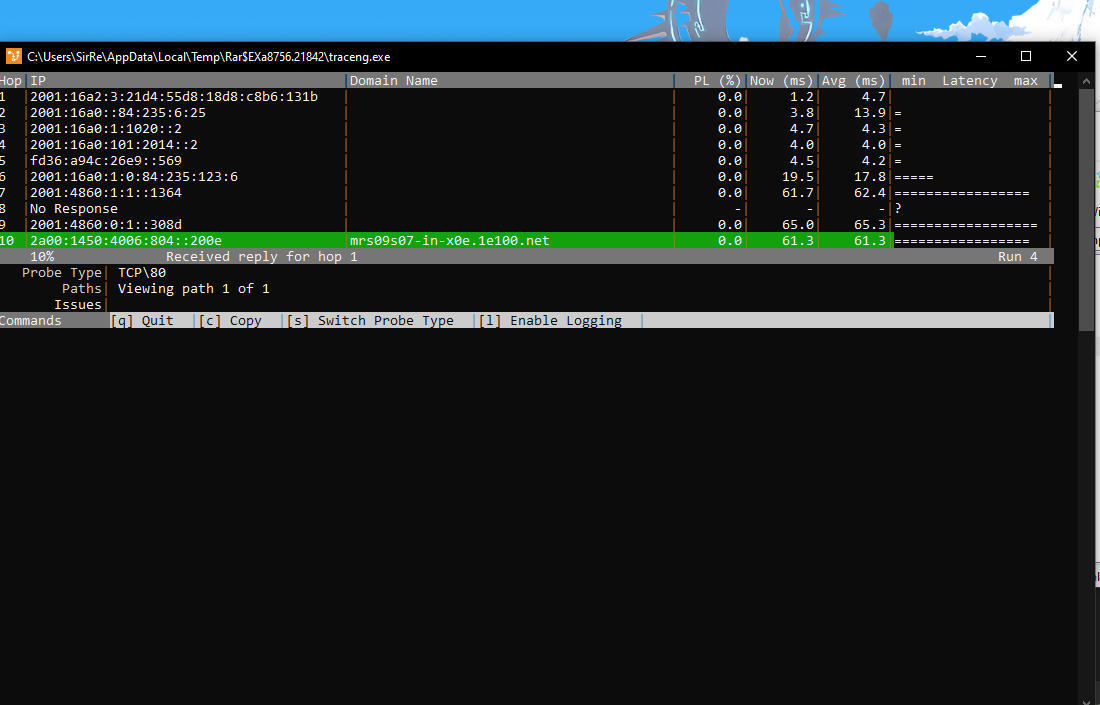This screenshot has height=705, width=1100.
Task: Click the Domain Name column header
Action: click(392, 80)
